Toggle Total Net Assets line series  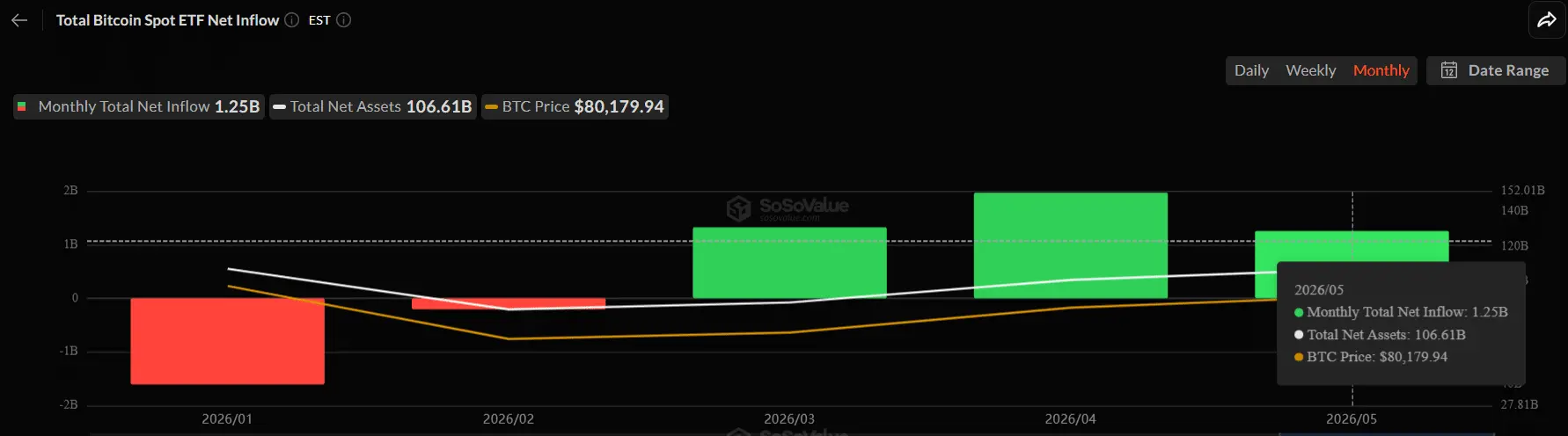pyautogui.click(x=373, y=106)
